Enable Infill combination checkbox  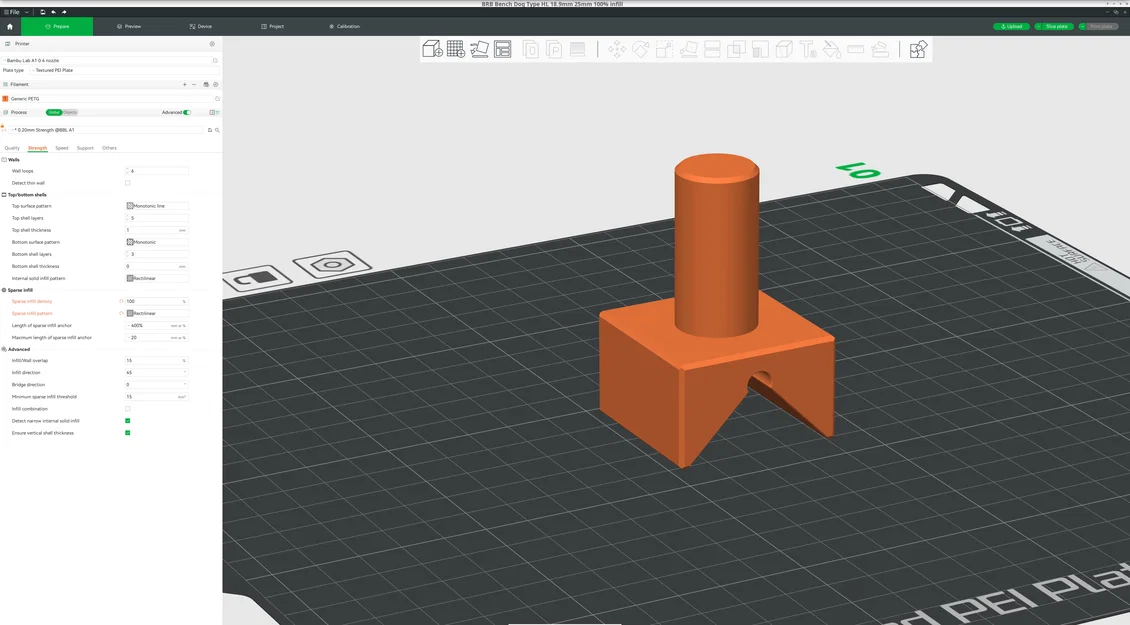pos(128,409)
